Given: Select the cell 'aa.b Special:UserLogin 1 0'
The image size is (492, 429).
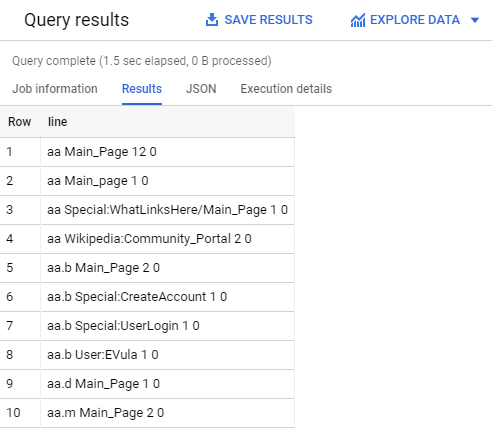Looking at the screenshot, I should 167,326.
